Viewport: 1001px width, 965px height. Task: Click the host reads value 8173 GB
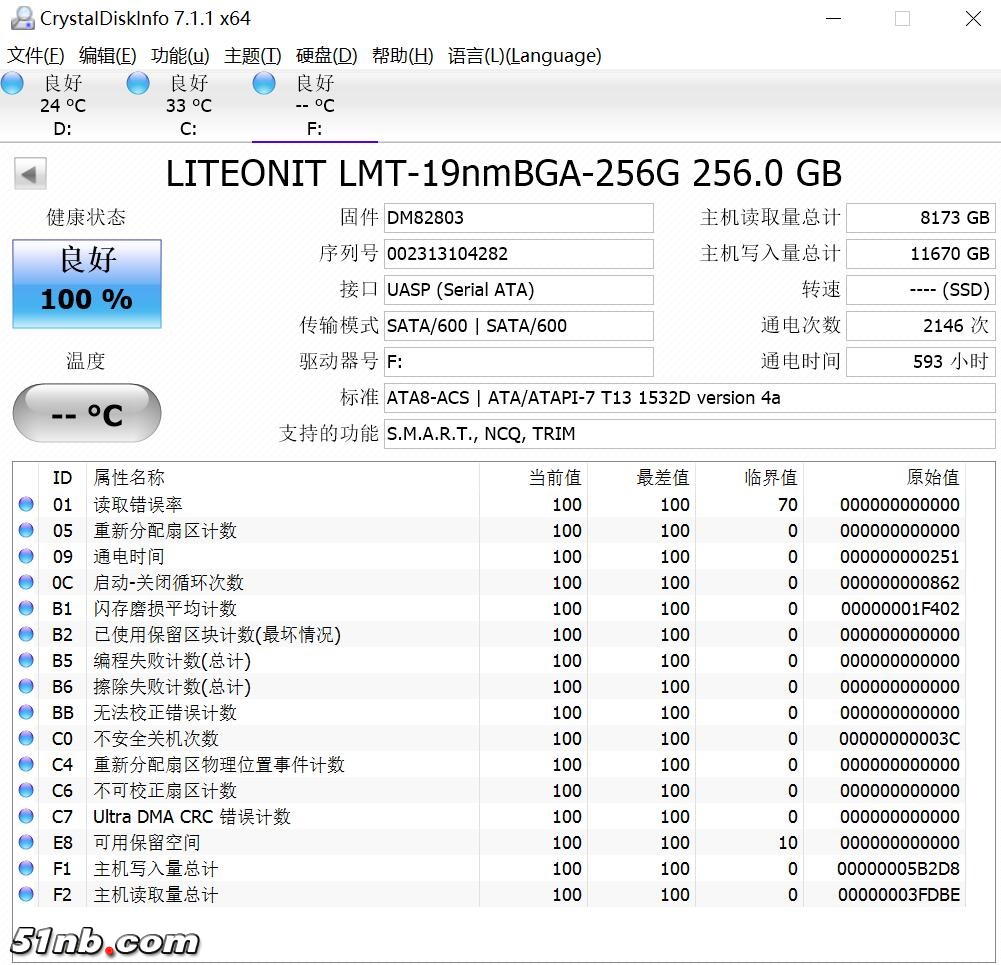(x=921, y=218)
